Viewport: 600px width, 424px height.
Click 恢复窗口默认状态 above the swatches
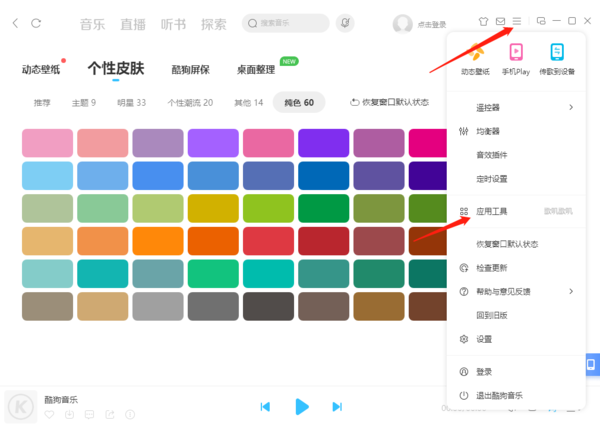(389, 102)
